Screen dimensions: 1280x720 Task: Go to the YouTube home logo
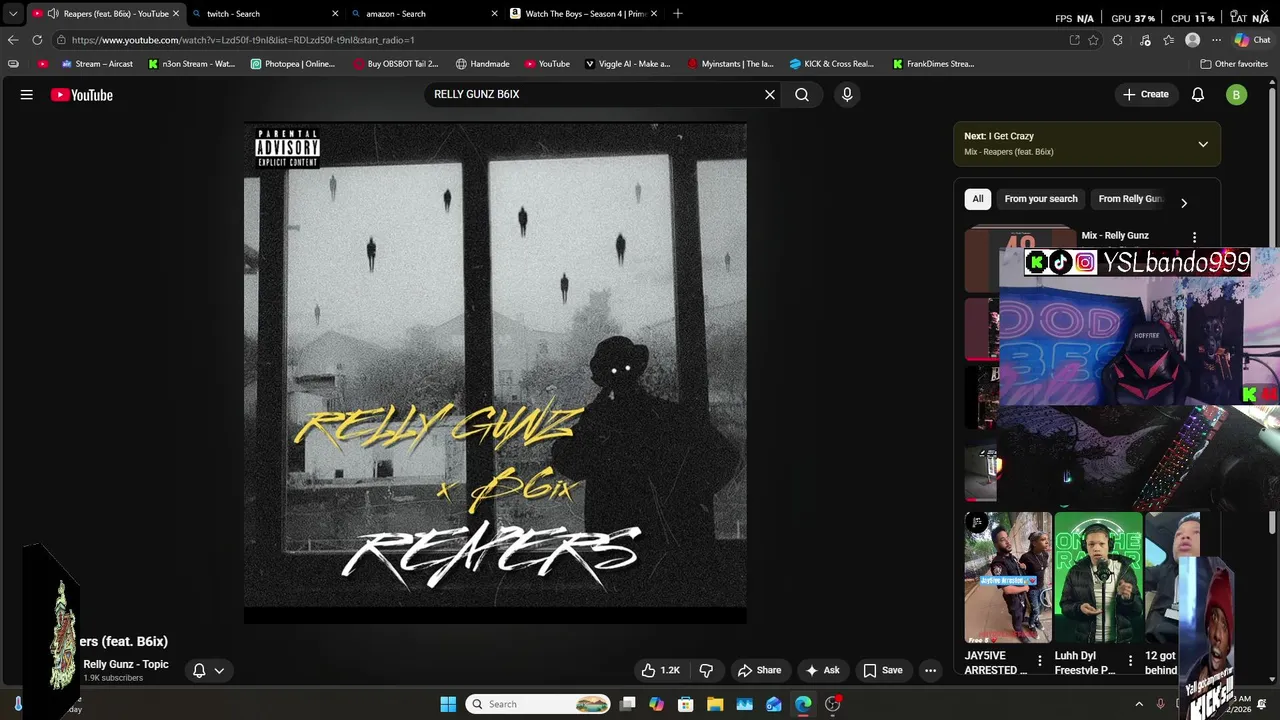coord(82,95)
